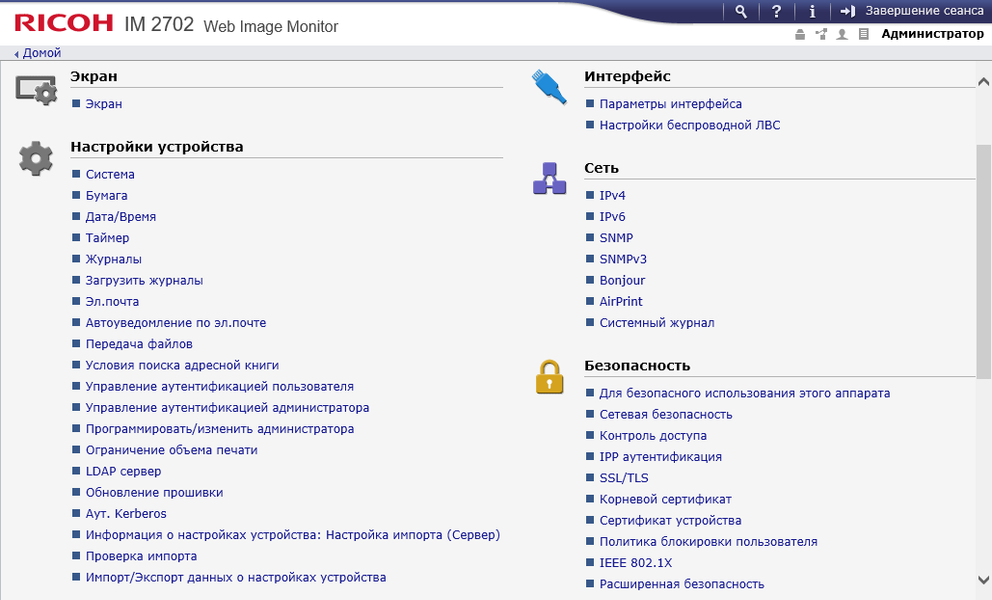Click the blue cable icon beside Интерфейс
The image size is (992, 600).
pyautogui.click(x=549, y=87)
